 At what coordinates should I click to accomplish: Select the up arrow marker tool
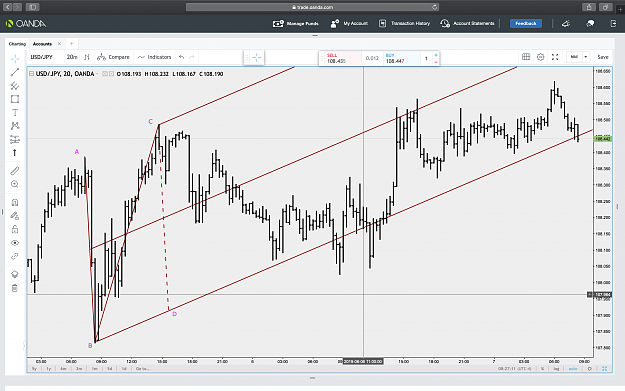pyautogui.click(x=15, y=153)
